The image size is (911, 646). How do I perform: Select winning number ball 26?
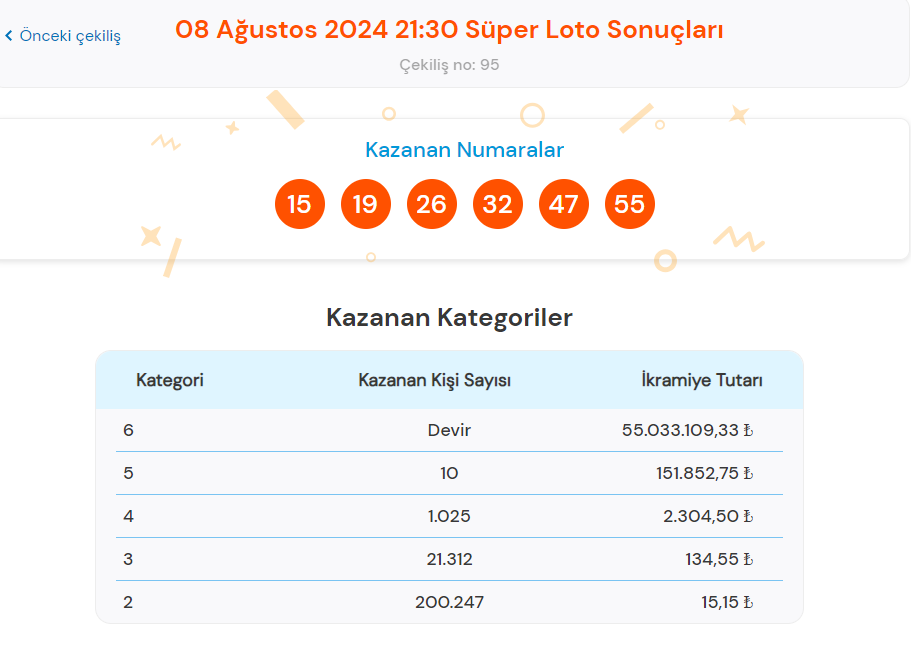(432, 204)
